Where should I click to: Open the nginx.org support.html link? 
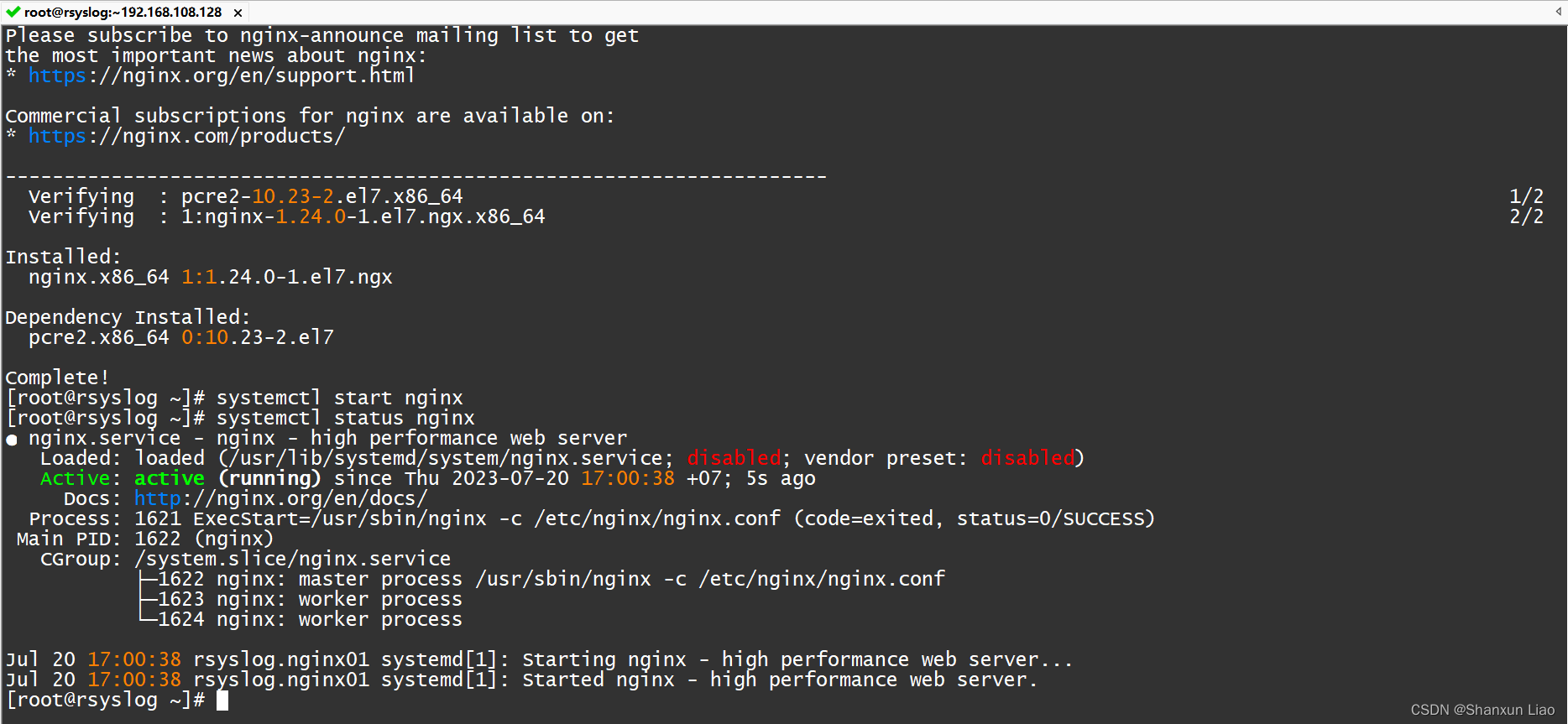(x=222, y=76)
